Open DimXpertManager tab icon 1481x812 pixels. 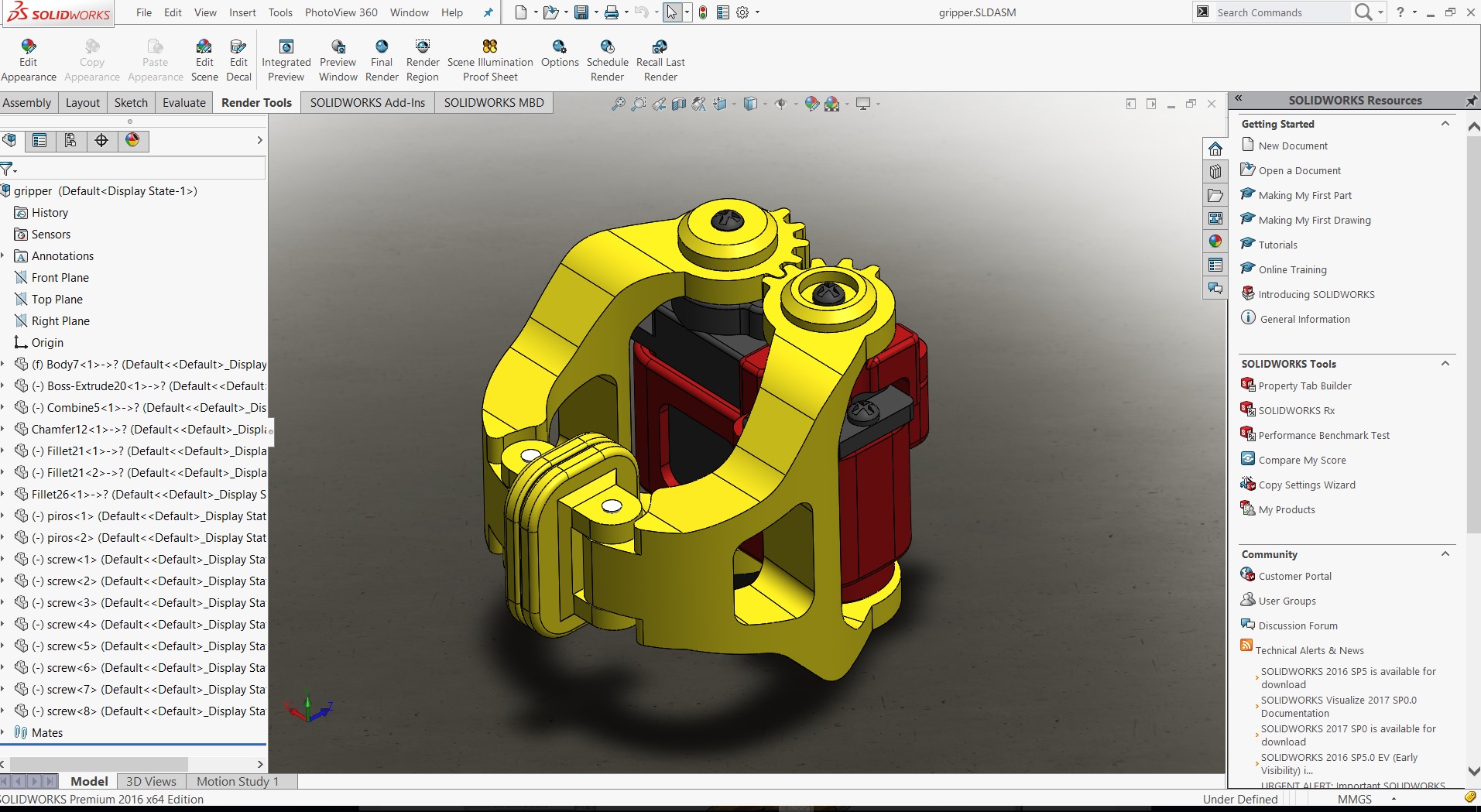[101, 140]
